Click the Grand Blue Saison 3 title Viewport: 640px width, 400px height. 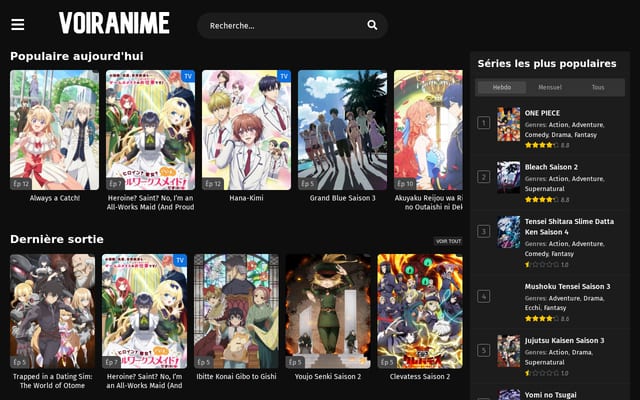tap(342, 198)
